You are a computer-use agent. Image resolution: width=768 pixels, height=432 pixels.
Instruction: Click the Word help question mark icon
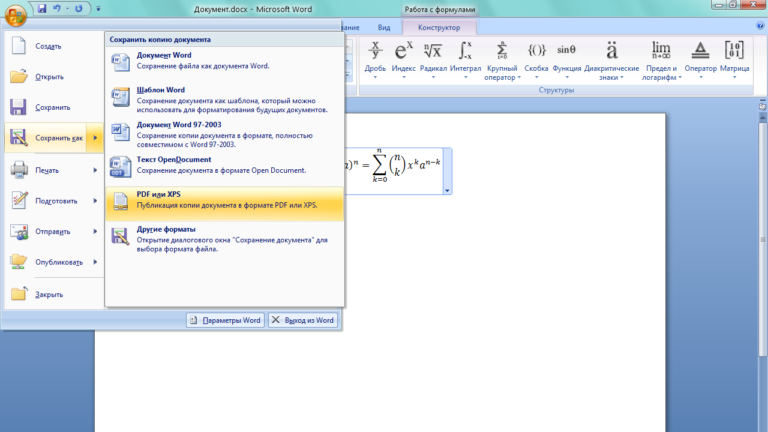[x=760, y=26]
